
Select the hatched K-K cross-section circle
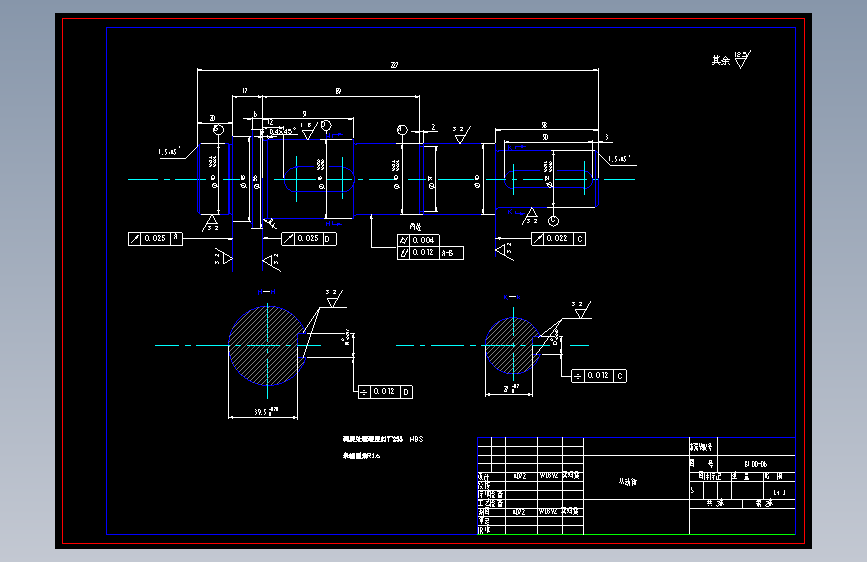click(513, 345)
